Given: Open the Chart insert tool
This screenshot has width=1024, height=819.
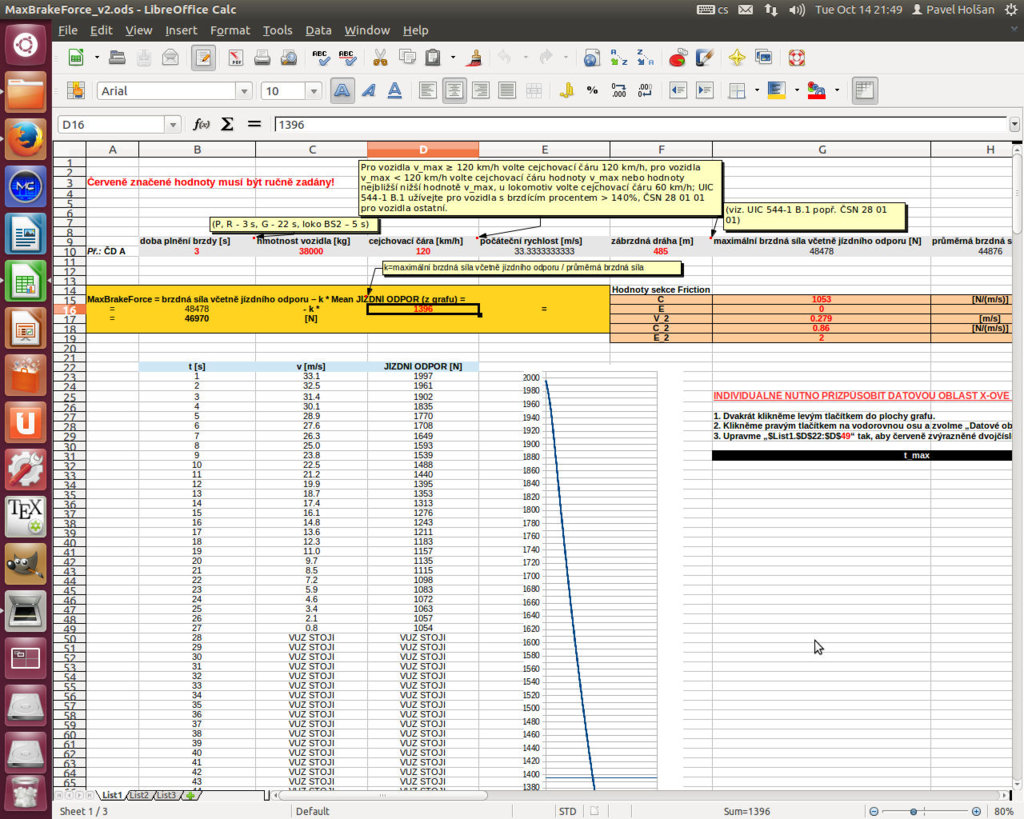Looking at the screenshot, I should [679, 57].
